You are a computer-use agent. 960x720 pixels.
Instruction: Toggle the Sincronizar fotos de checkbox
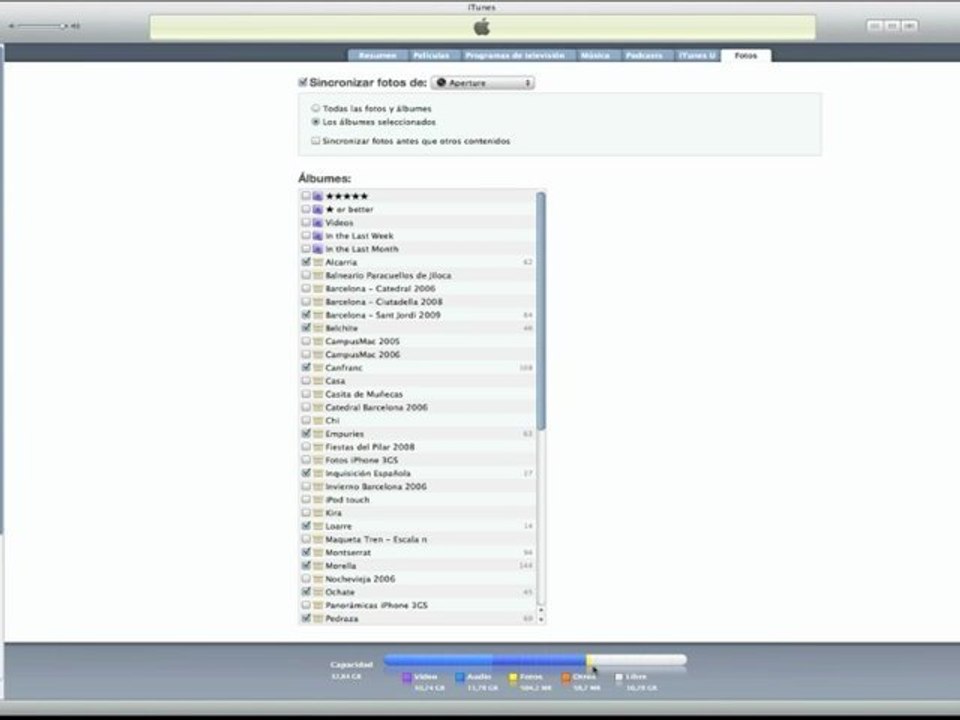pos(302,83)
